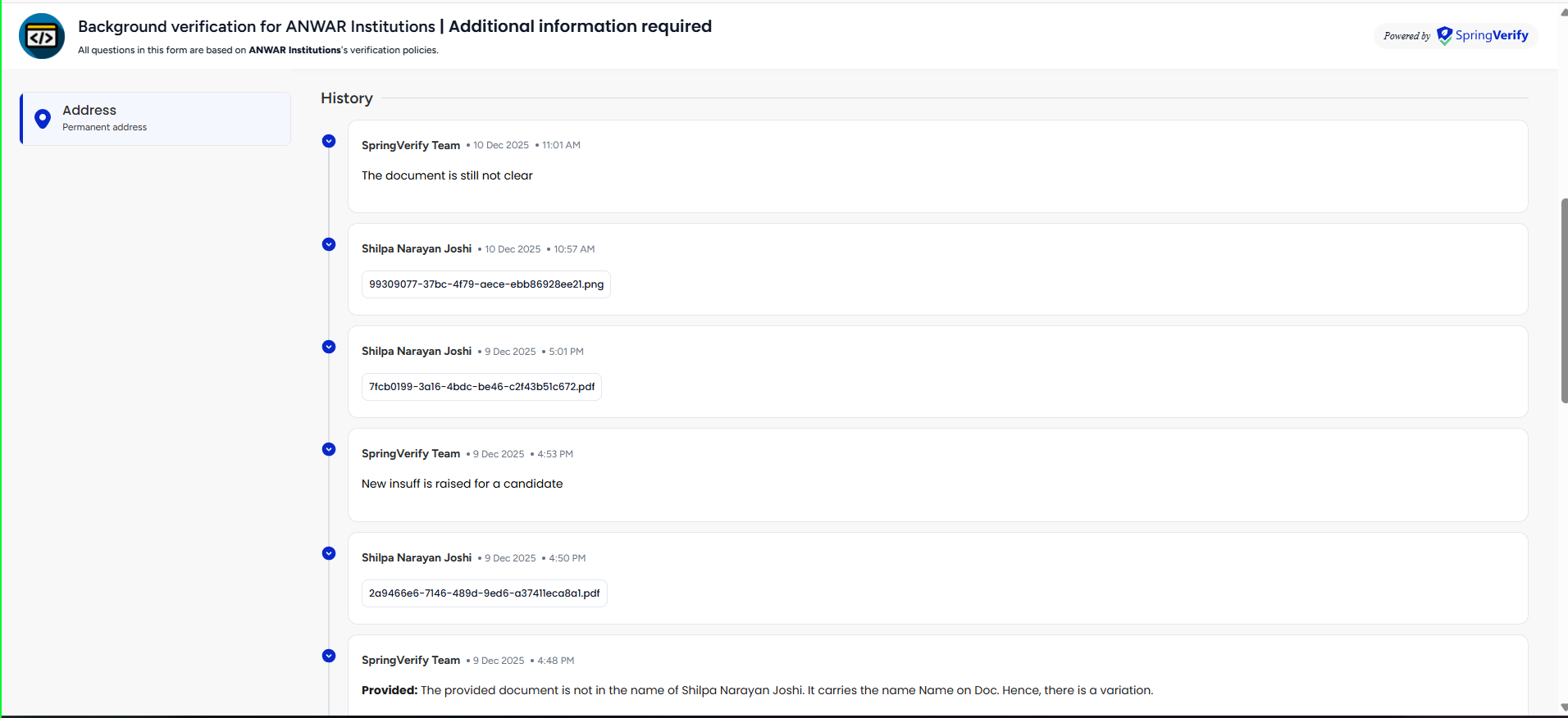Viewport: 1568px width, 718px height.
Task: Click the code-bracket company logo icon
Action: 42,36
